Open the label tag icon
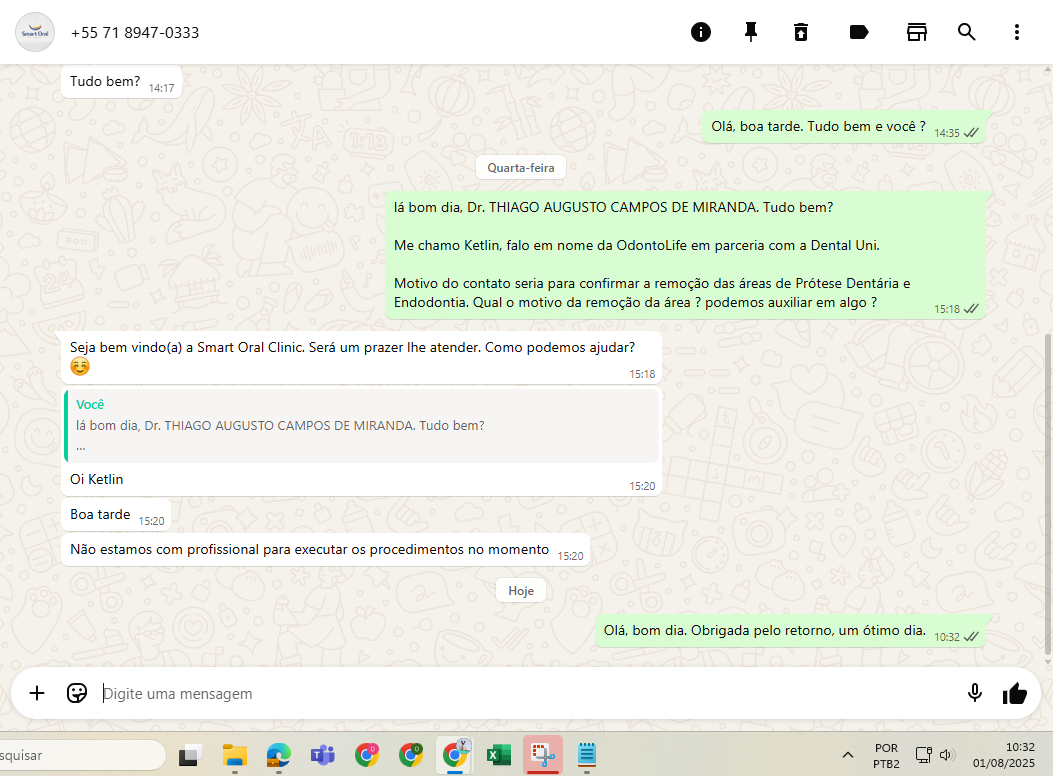This screenshot has width=1053, height=776. coord(859,32)
